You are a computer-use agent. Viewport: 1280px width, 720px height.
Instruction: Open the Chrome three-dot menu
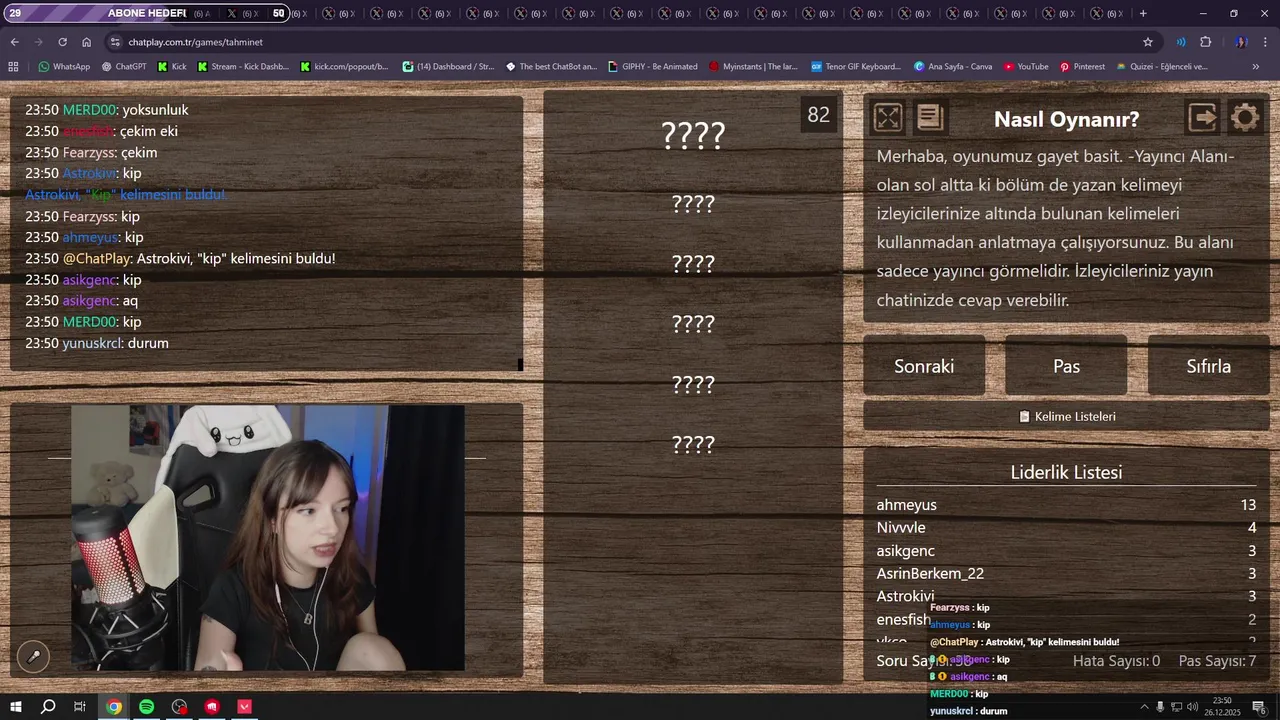(1266, 42)
